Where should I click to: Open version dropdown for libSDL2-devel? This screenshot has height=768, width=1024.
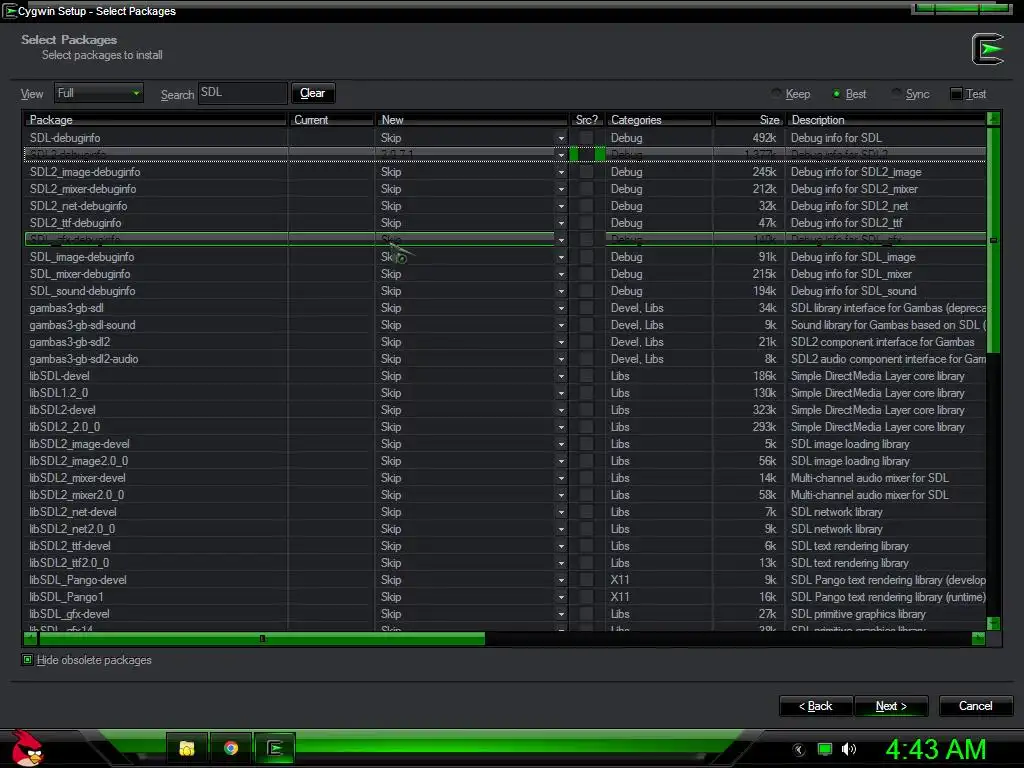(x=561, y=410)
